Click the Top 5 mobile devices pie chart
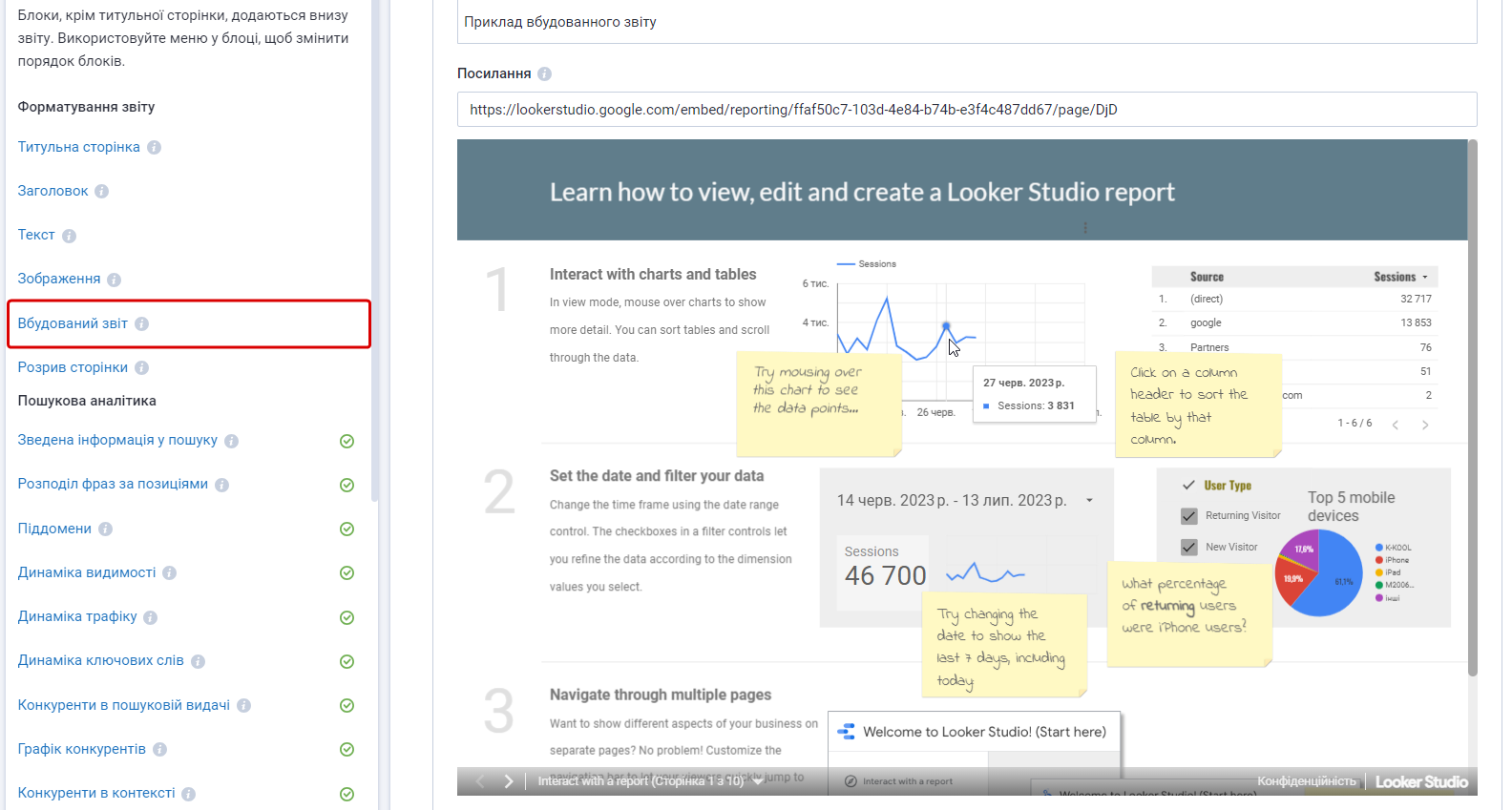This screenshot has width=1512, height=810. [x=1319, y=573]
